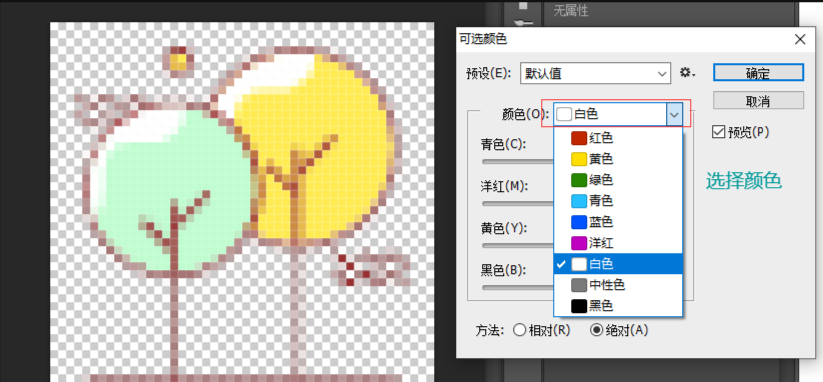Choose 红色 from the color list
Image resolution: width=823 pixels, height=382 pixels.
pos(618,138)
